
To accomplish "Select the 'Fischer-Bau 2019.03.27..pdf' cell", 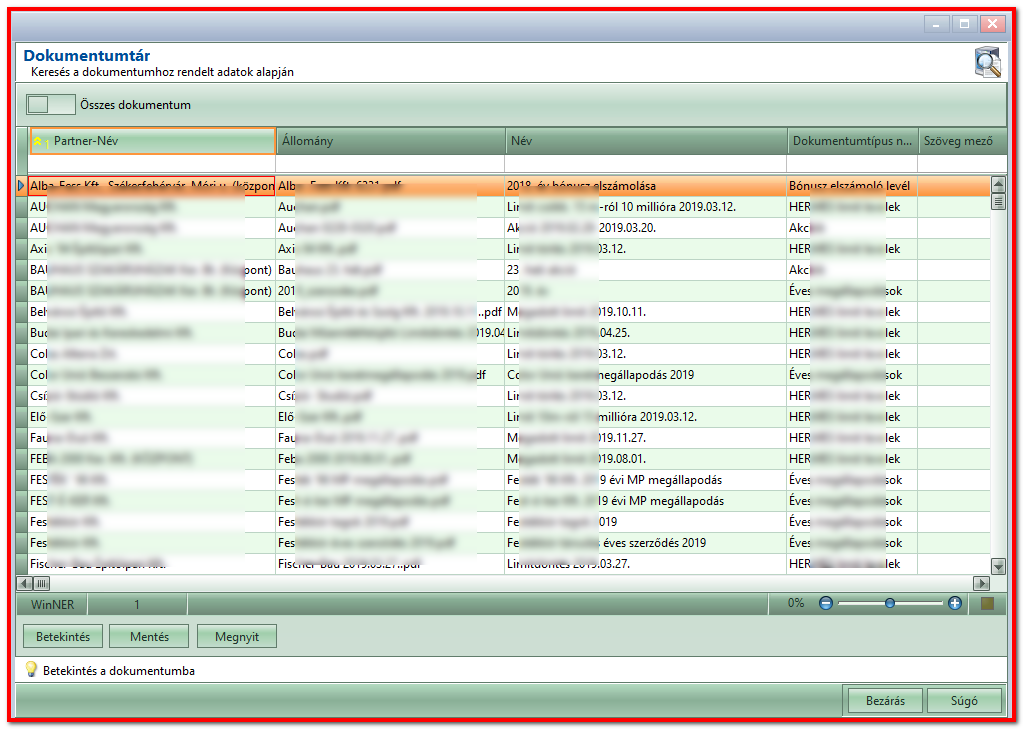I will point(390,564).
